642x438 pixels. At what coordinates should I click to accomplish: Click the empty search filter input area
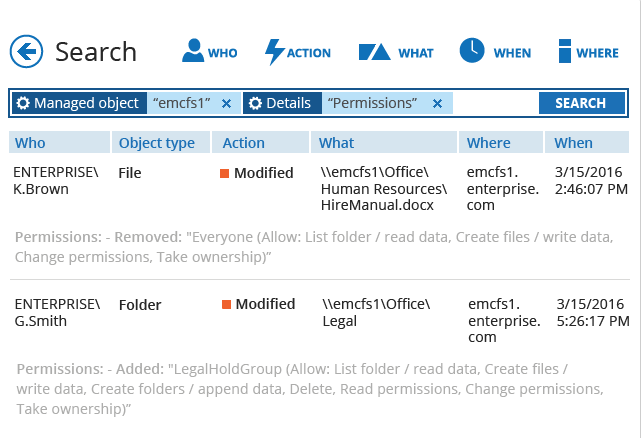click(495, 103)
